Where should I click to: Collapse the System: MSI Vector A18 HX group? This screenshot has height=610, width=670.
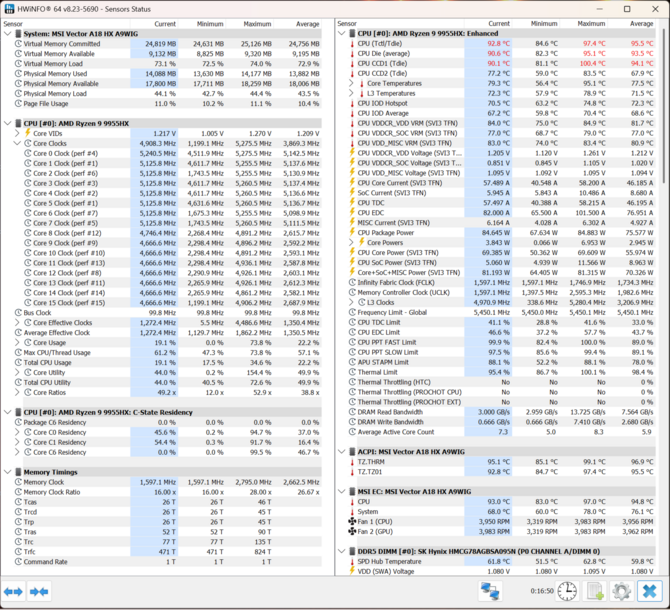[7, 33]
